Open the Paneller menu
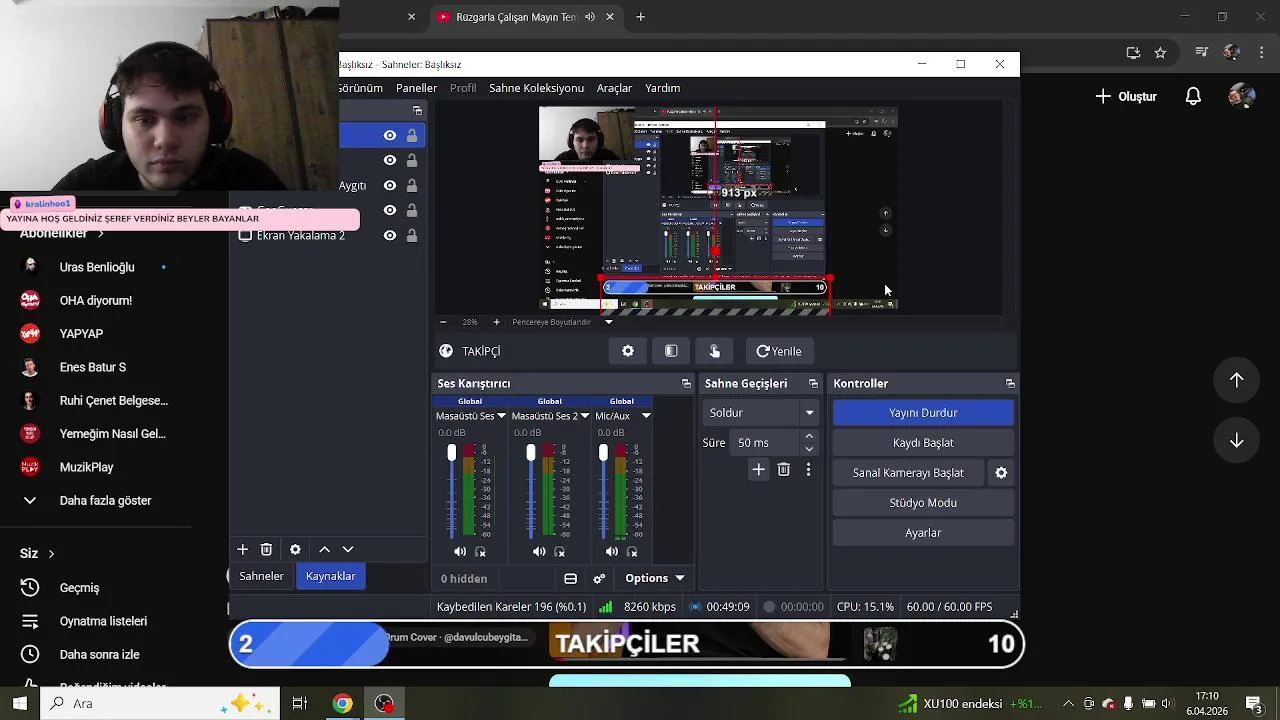This screenshot has height=720, width=1280. (x=416, y=88)
